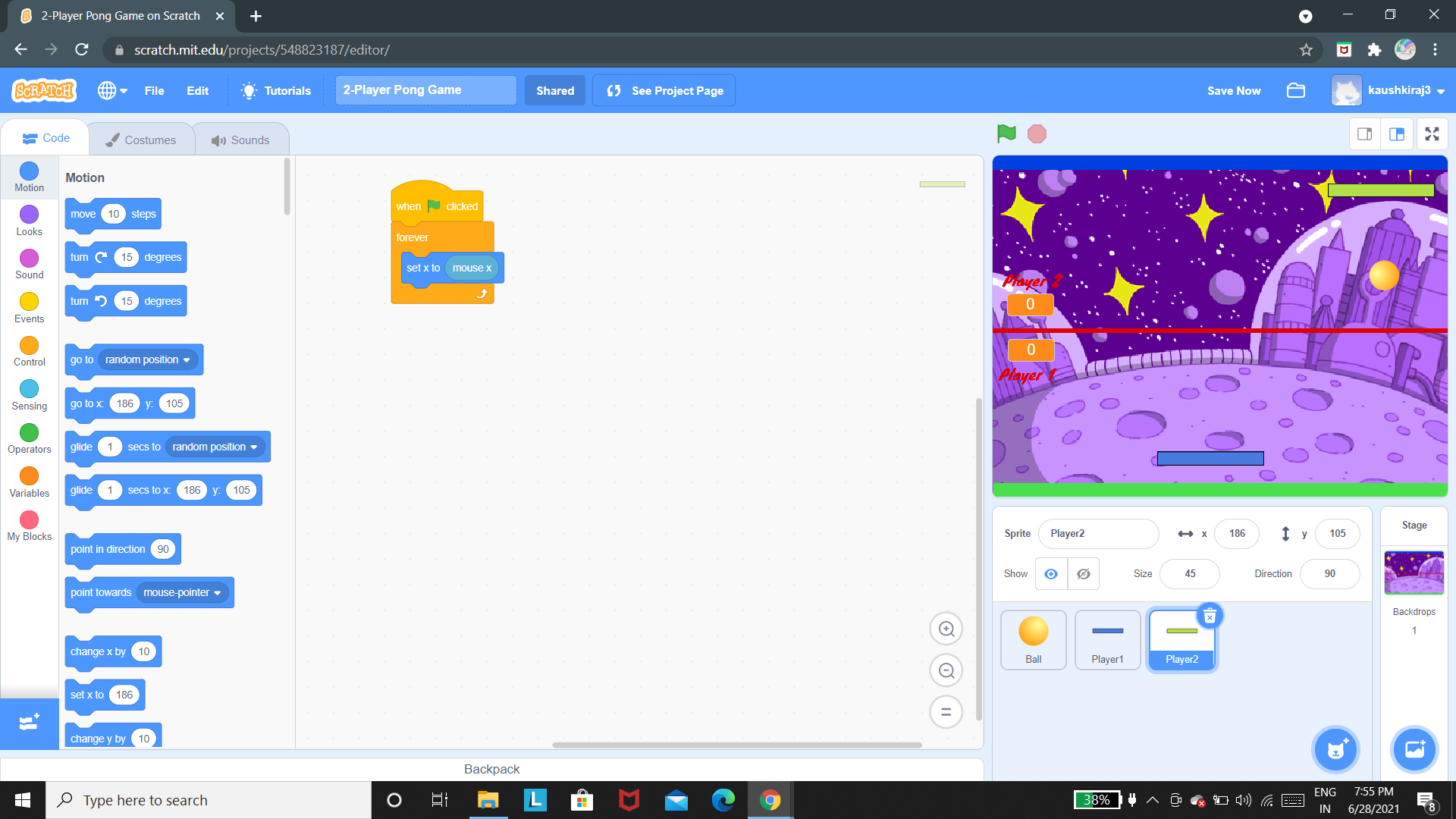Open the My Stuff folder icon
The image size is (1456, 819).
[x=1296, y=90]
